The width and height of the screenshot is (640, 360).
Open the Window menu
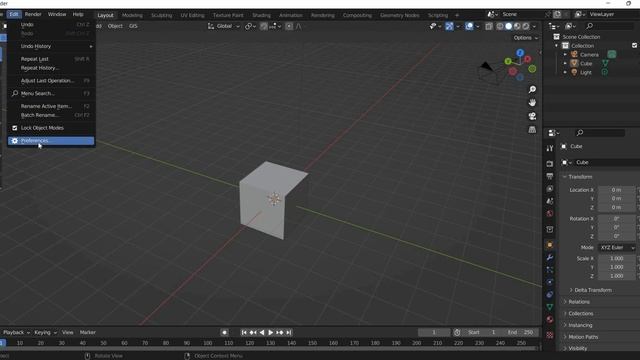tap(57, 14)
